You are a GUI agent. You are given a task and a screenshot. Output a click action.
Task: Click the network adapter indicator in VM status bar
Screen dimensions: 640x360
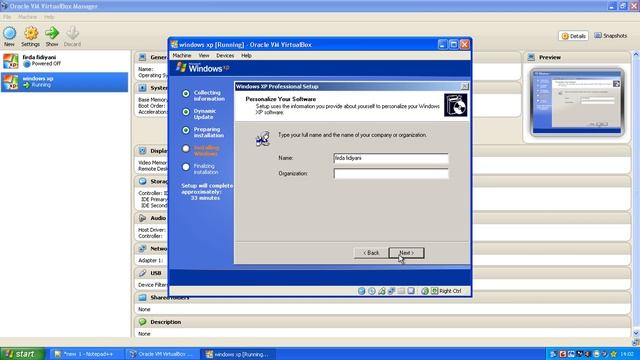point(391,291)
